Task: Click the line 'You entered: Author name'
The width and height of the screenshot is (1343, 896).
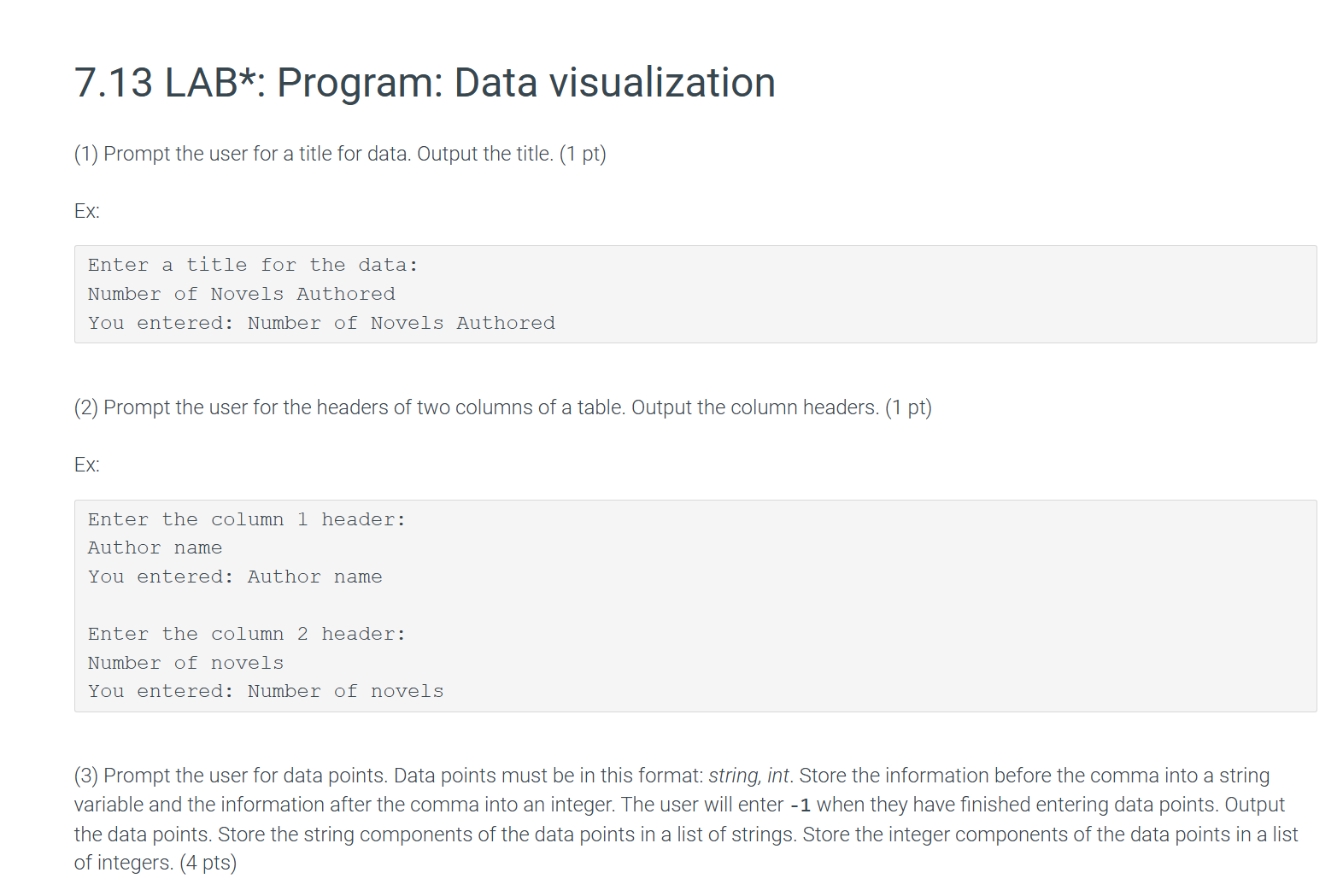Action: tap(235, 577)
